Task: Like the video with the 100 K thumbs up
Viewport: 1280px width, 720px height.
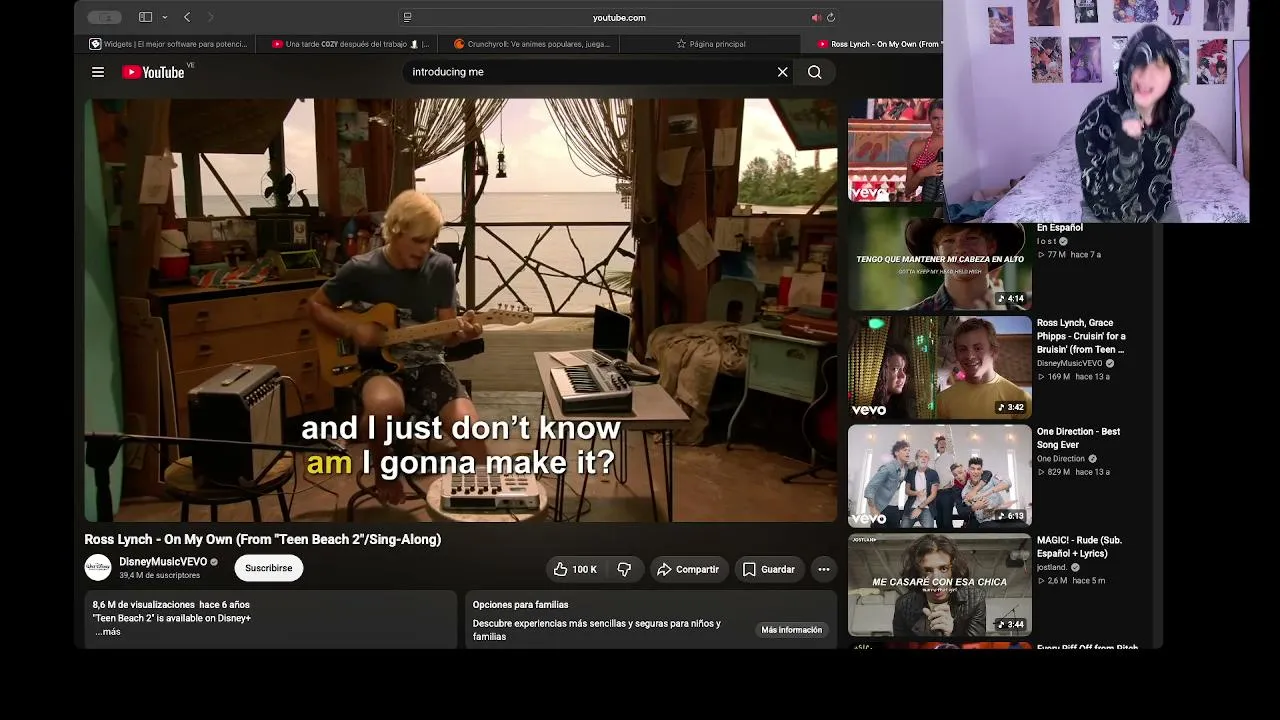Action: pos(574,569)
